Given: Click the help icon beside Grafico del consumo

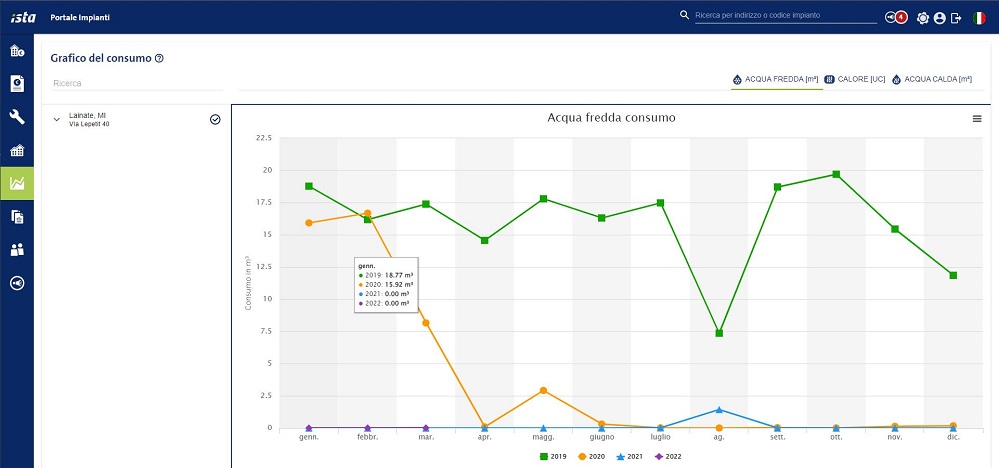Looking at the screenshot, I should pos(160,59).
